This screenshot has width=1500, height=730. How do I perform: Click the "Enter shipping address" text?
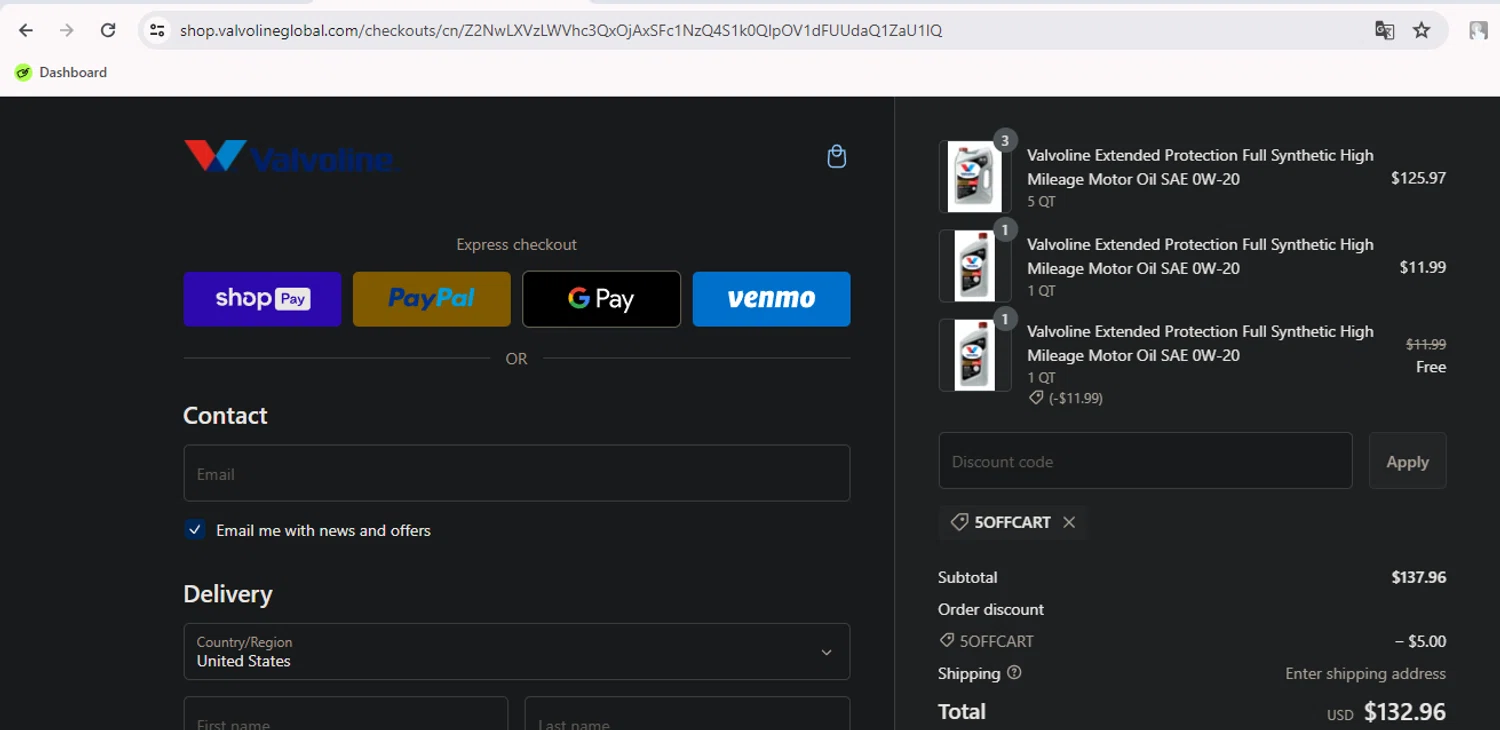[1365, 673]
